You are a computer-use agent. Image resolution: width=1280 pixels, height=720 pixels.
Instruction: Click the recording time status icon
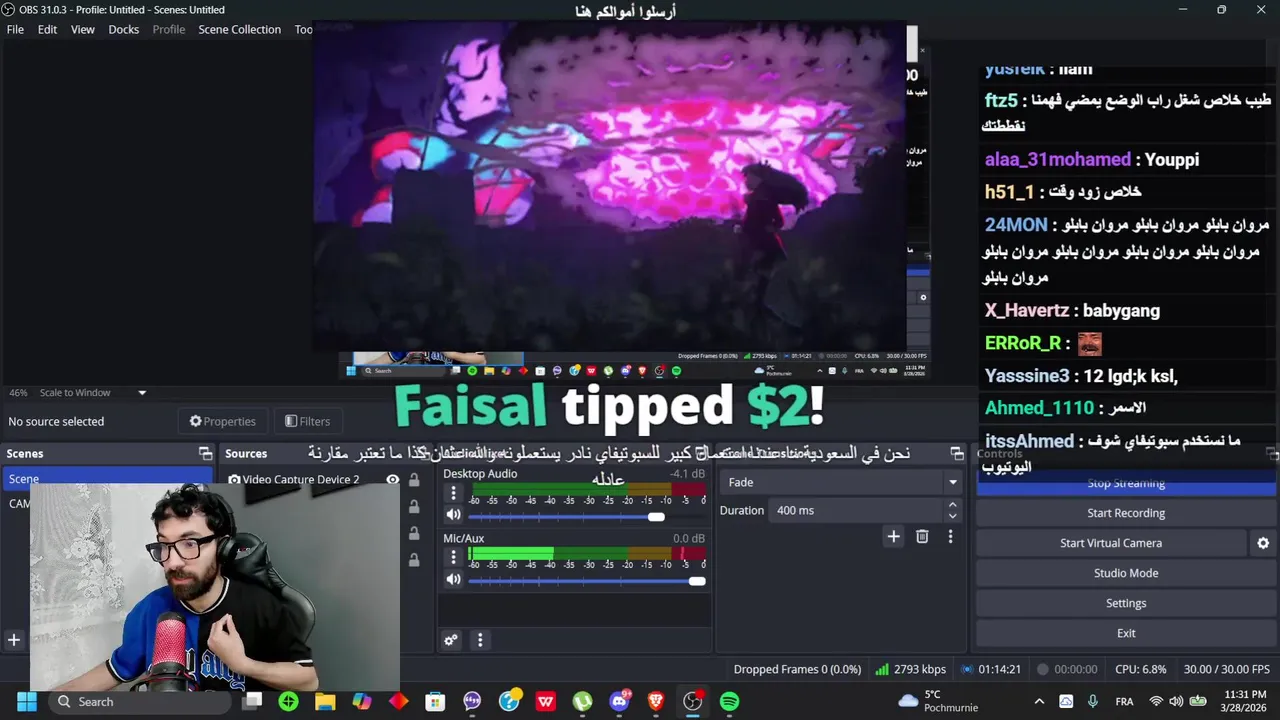tap(1043, 669)
